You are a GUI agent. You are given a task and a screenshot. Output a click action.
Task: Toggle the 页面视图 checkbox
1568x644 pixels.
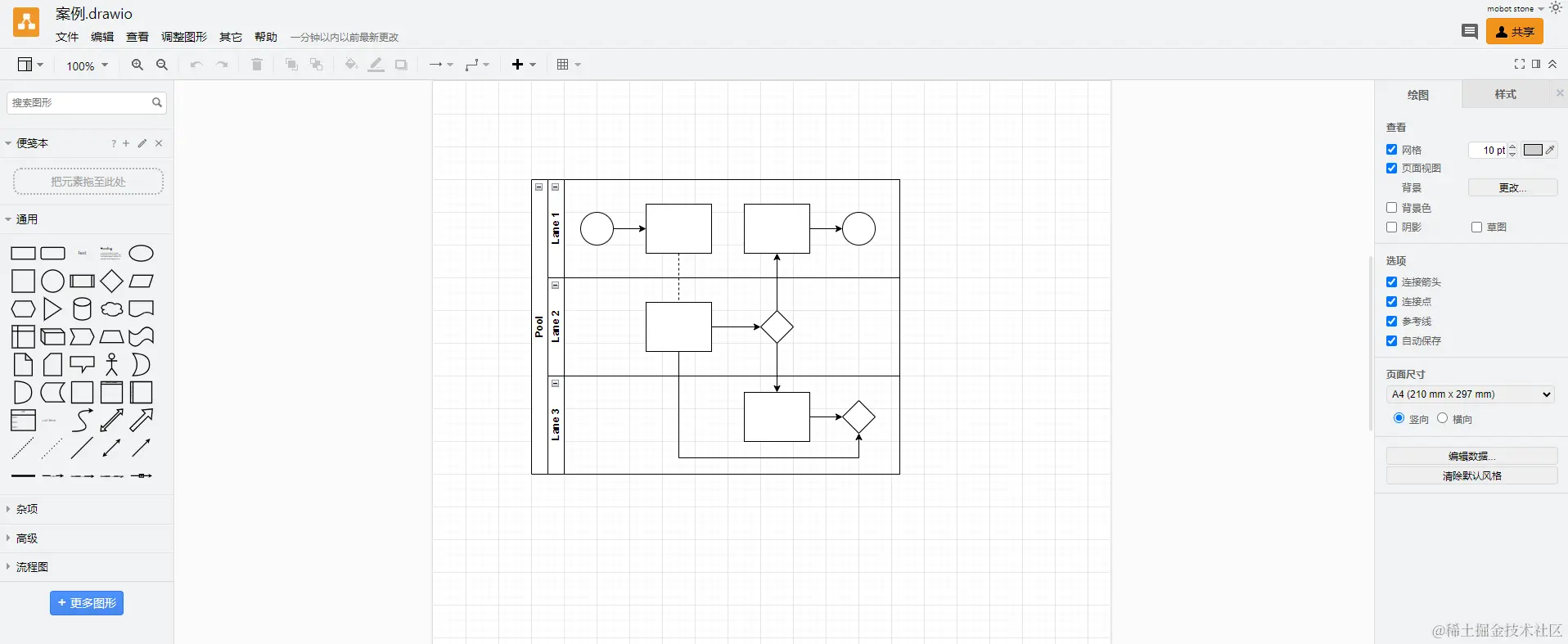[x=1391, y=168]
